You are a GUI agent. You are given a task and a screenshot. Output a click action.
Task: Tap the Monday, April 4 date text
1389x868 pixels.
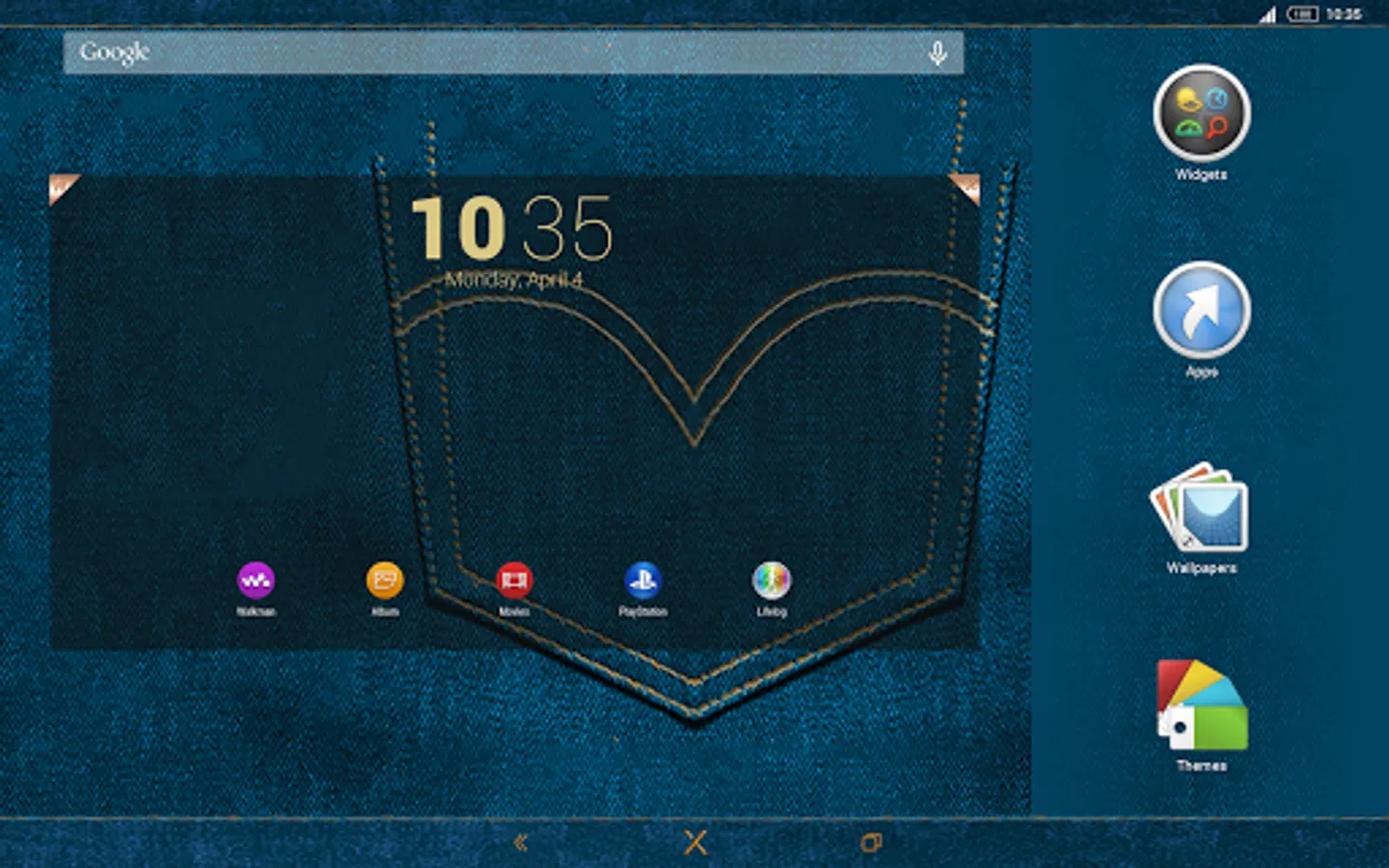click(513, 280)
